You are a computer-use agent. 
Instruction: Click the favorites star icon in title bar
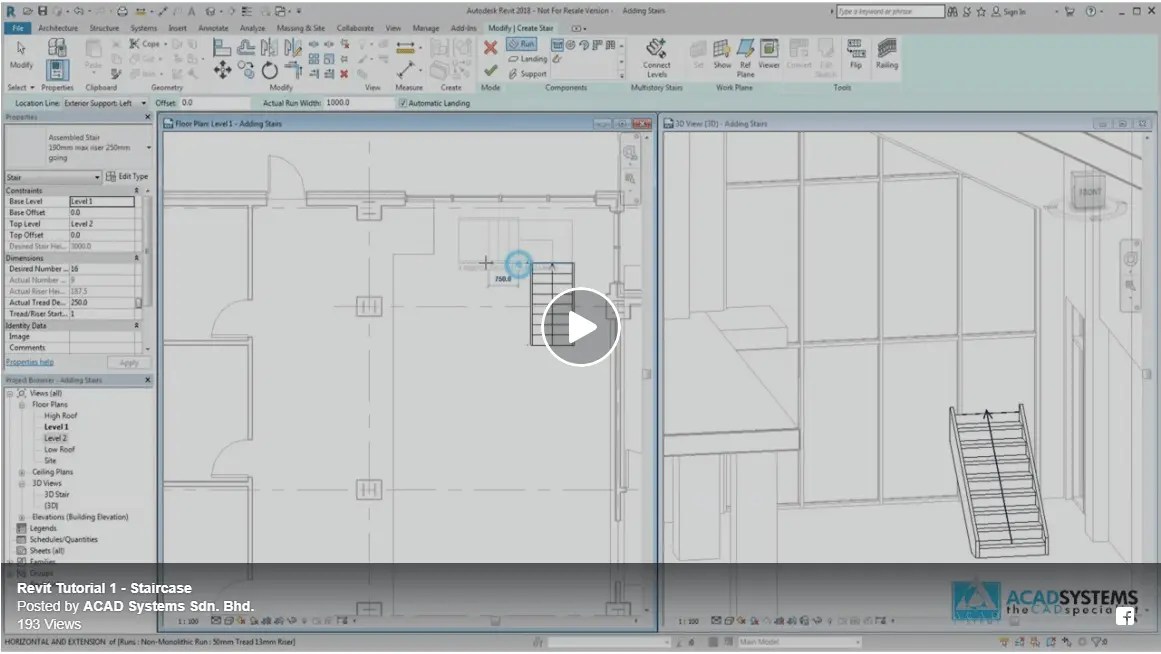coord(981,11)
